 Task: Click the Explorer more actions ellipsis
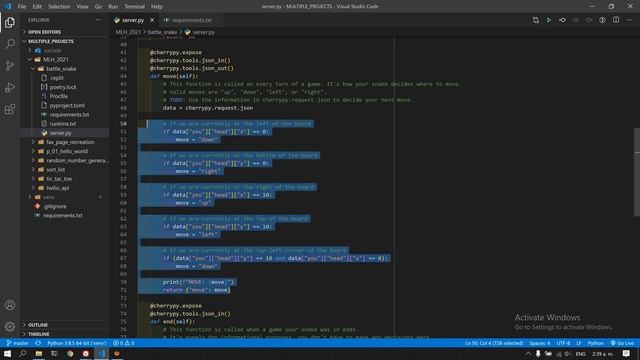pos(98,20)
